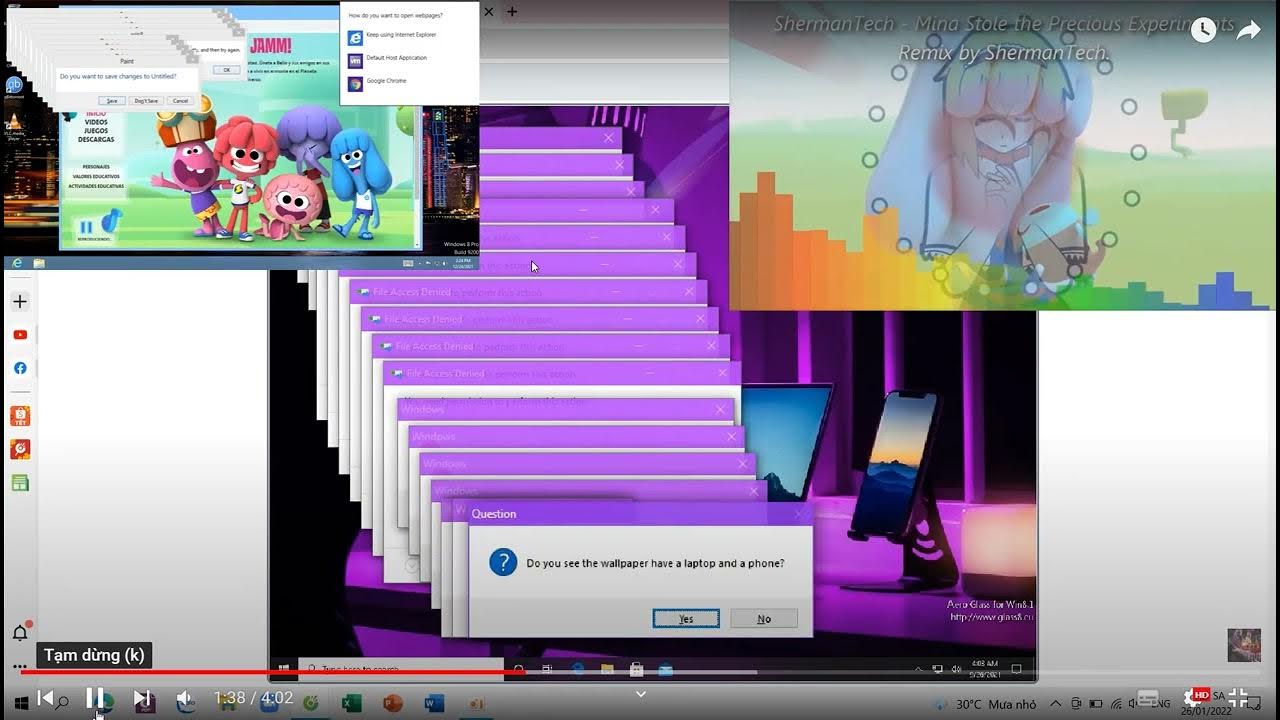Open the DESCARGAS menu on the Jamm page
The image size is (1280, 720).
[96, 139]
